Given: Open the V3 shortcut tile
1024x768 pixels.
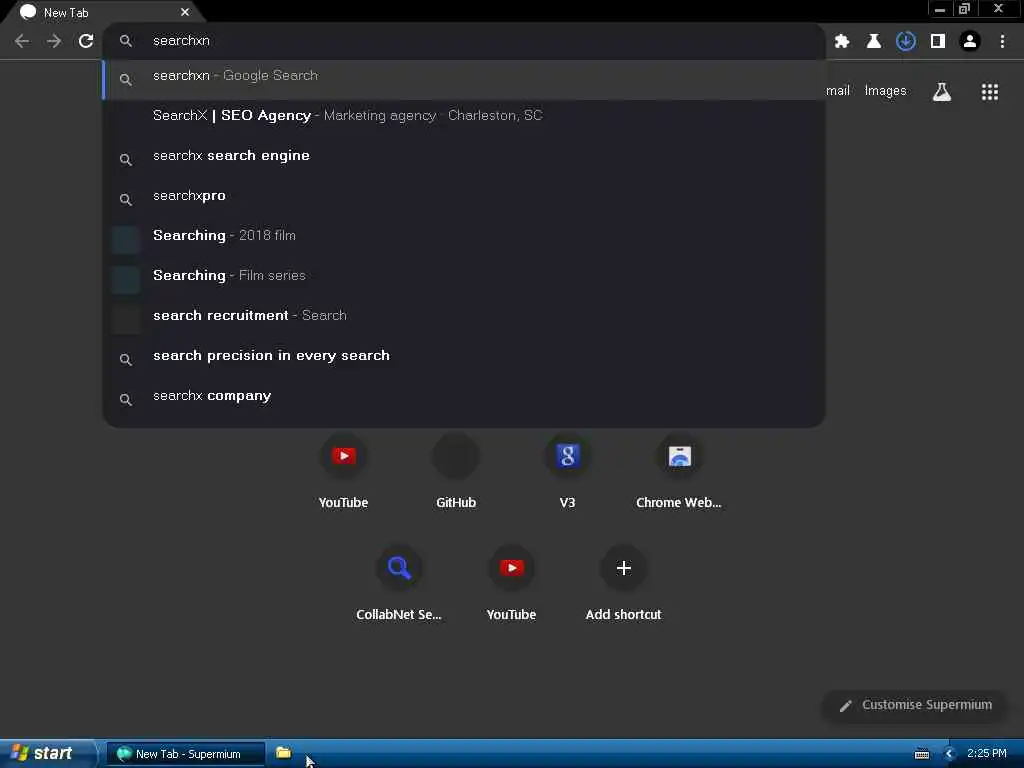Looking at the screenshot, I should 568,472.
